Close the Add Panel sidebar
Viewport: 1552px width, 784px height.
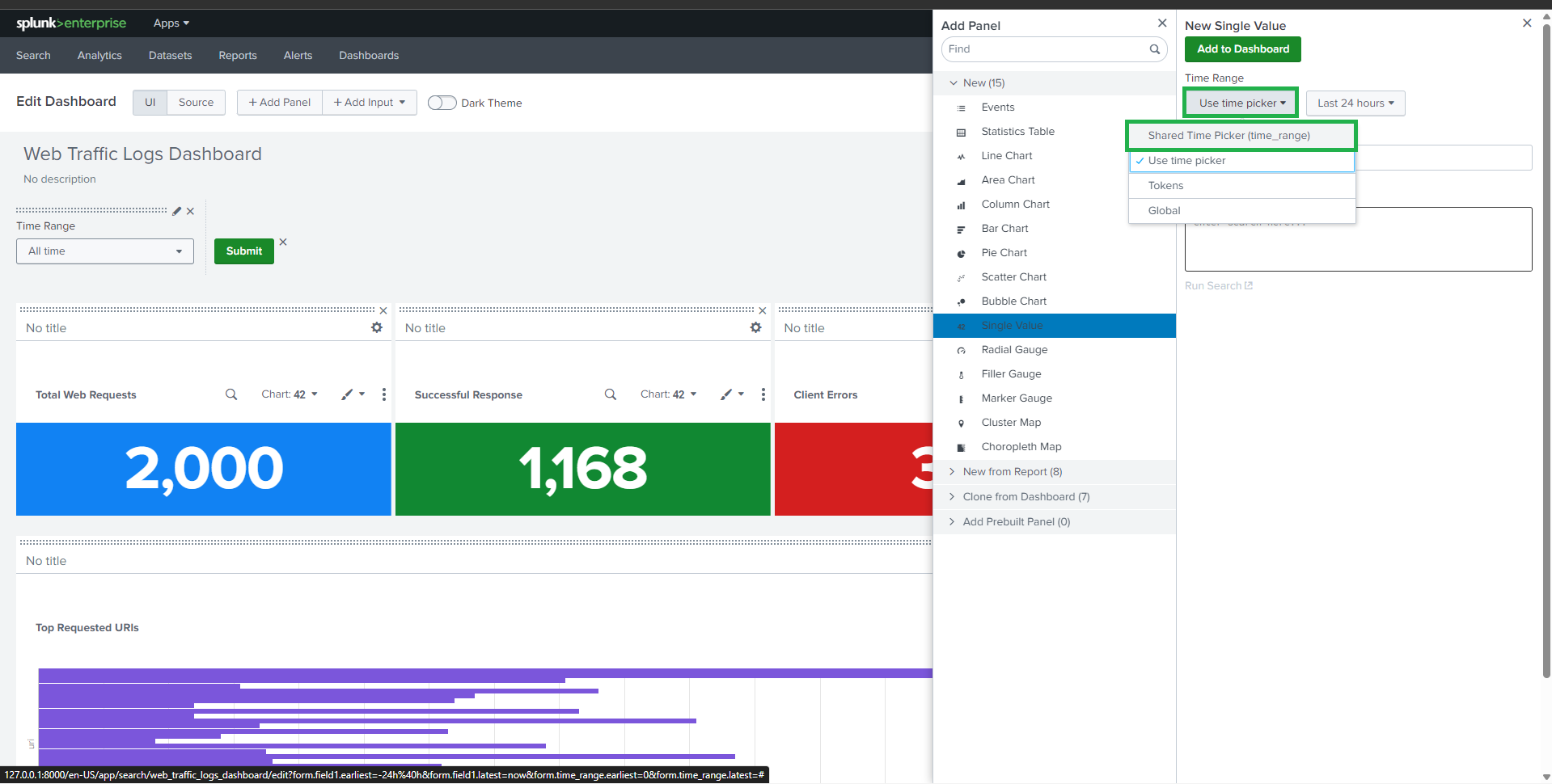point(1162,23)
